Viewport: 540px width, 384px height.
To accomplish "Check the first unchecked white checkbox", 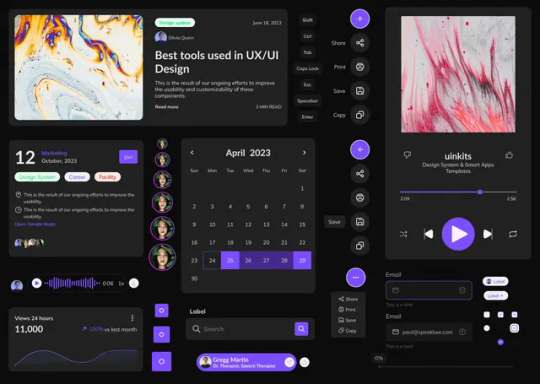I will (x=487, y=314).
